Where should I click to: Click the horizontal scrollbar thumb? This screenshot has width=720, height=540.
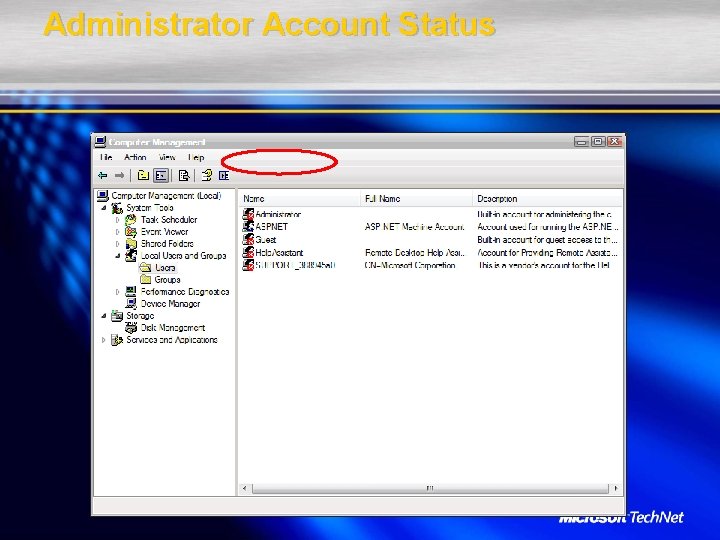pyautogui.click(x=430, y=488)
